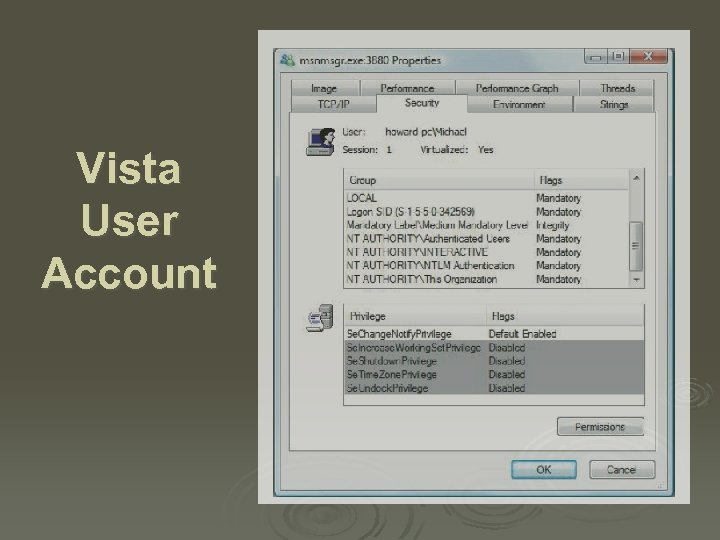This screenshot has height=540, width=720.
Task: Click the group list scrollbar thumb
Action: (x=636, y=246)
